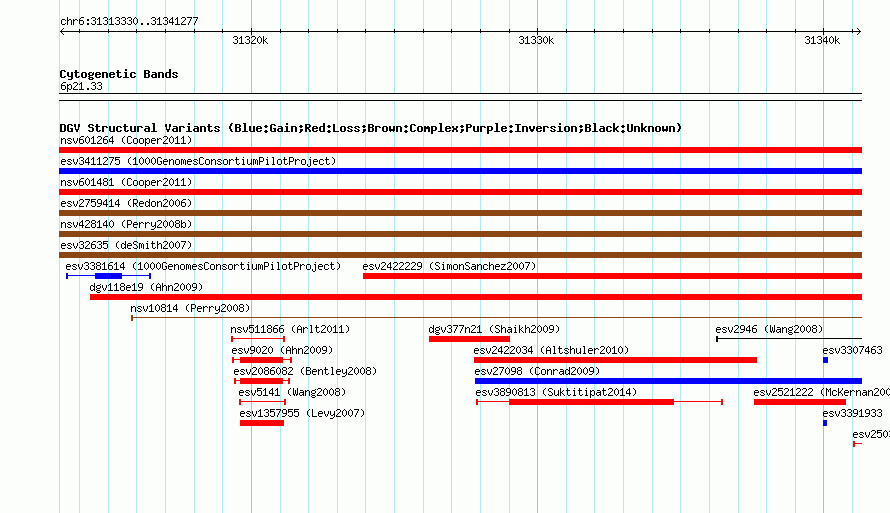Select the nsv10814 (Perry2008) thin brown line
Screen dimensions: 890x513
pyautogui.click(x=497, y=318)
